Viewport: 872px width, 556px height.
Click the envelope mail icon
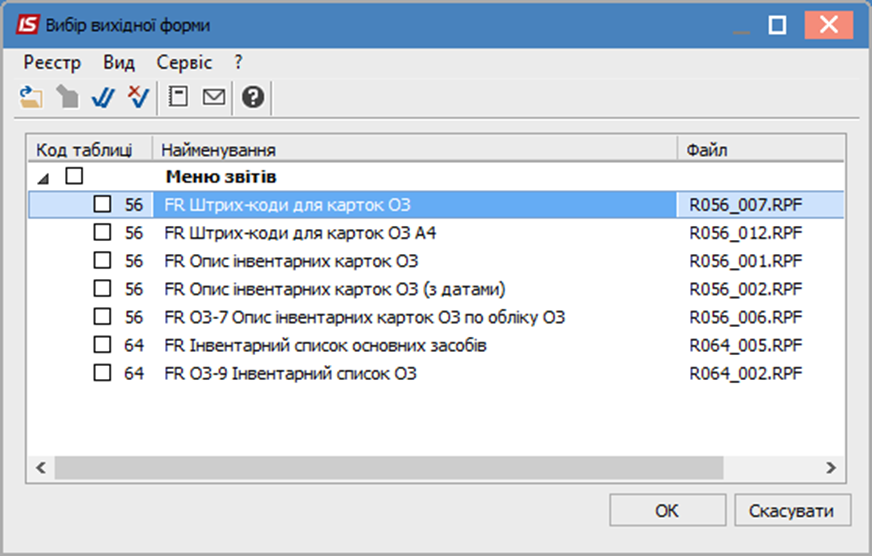[214, 97]
